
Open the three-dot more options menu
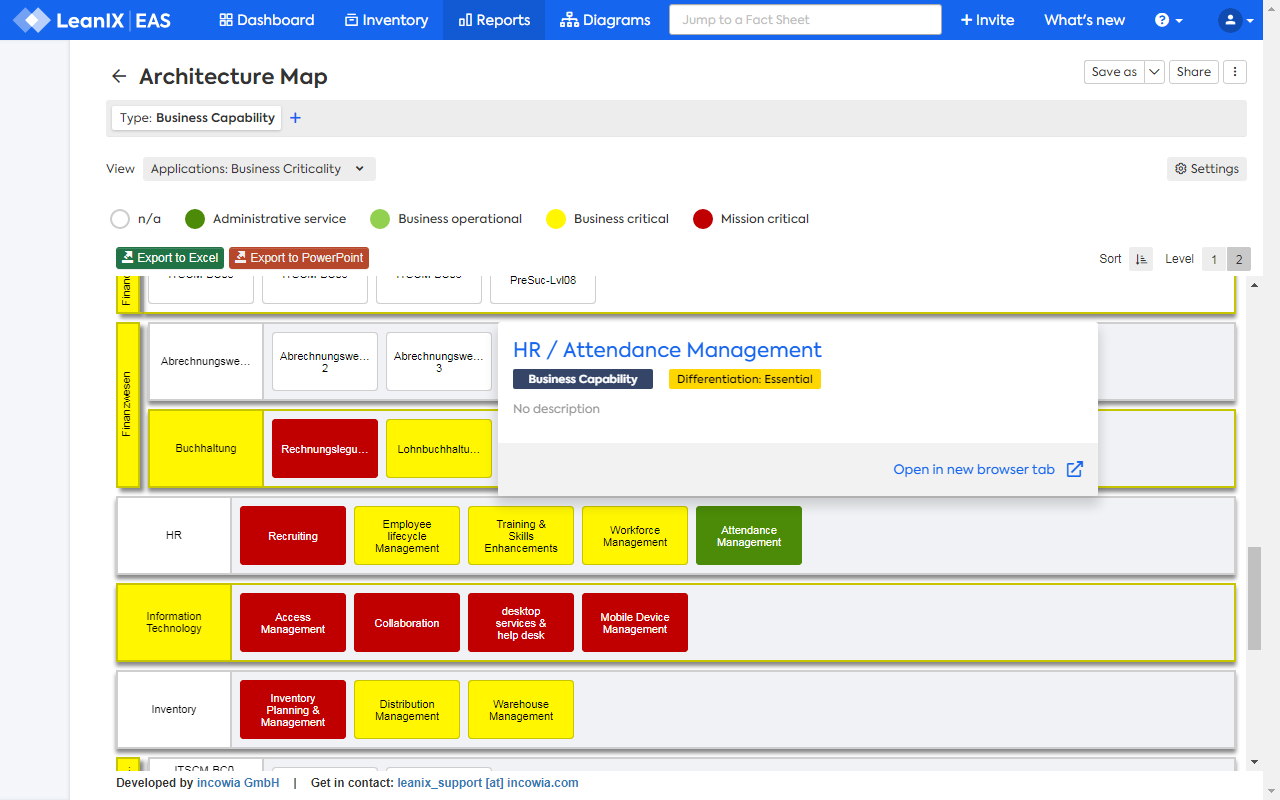(x=1236, y=72)
